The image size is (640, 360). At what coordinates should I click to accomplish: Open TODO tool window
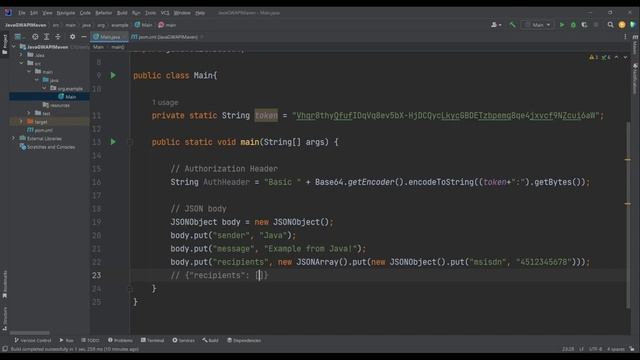[91, 340]
